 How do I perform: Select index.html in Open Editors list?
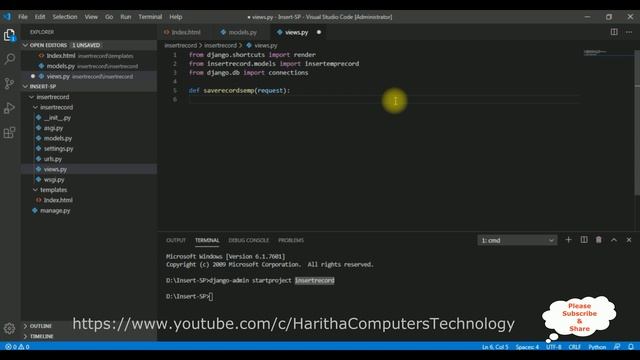(x=89, y=56)
